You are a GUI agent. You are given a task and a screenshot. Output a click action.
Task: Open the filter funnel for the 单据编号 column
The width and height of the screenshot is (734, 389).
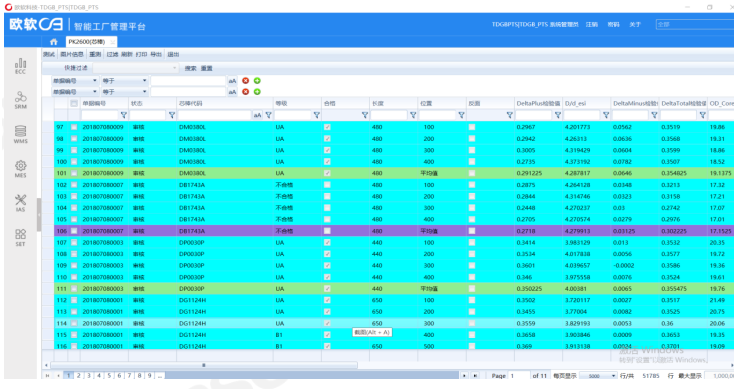tap(124, 115)
